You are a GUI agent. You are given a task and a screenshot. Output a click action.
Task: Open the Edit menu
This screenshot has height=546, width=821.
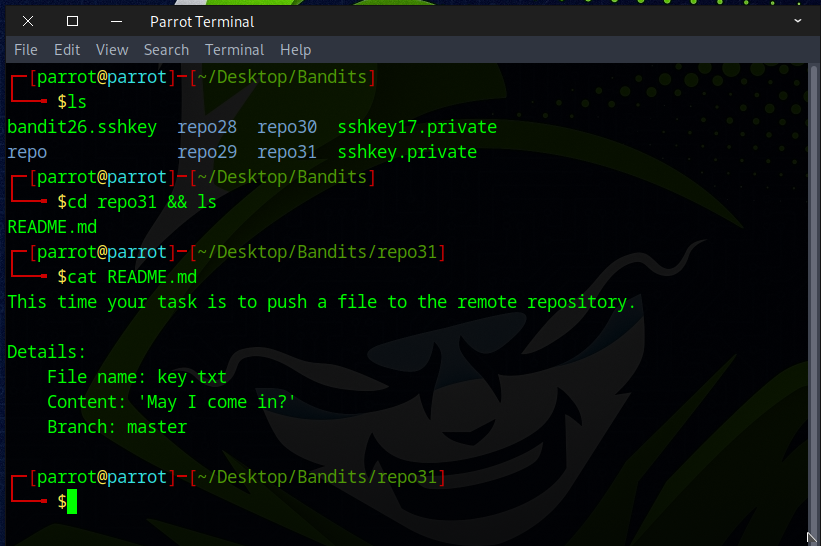67,50
